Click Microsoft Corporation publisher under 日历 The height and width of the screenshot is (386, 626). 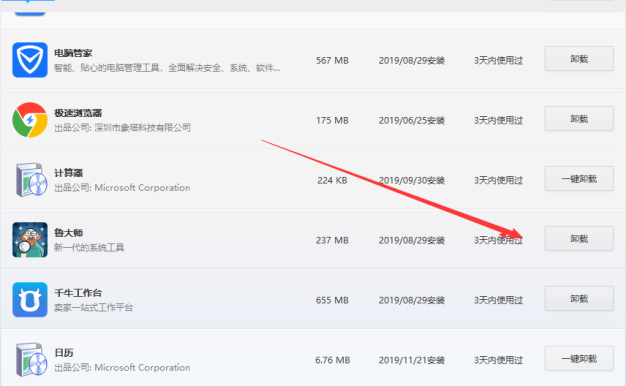tap(122, 367)
